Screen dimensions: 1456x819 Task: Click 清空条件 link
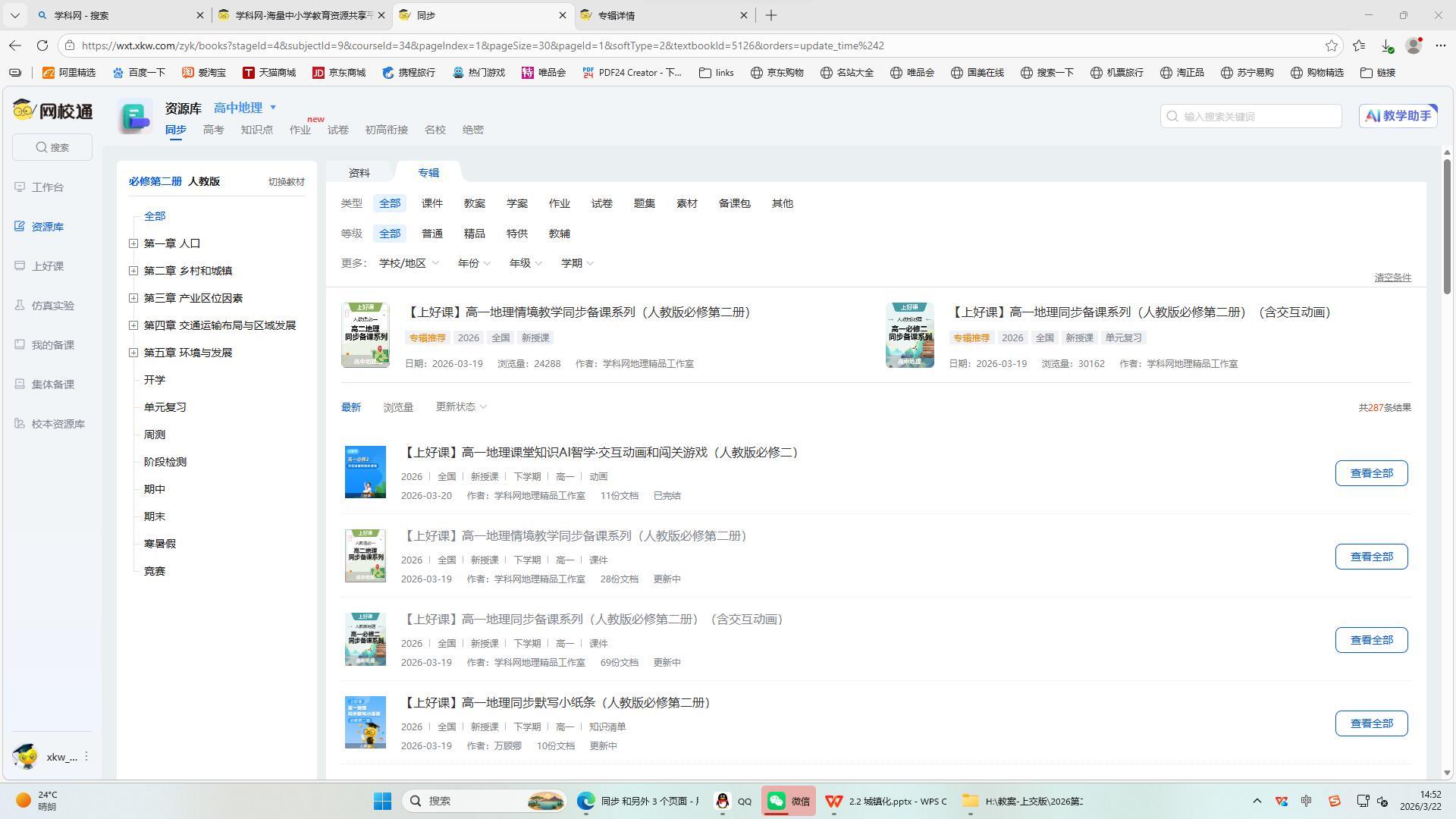(x=1392, y=278)
